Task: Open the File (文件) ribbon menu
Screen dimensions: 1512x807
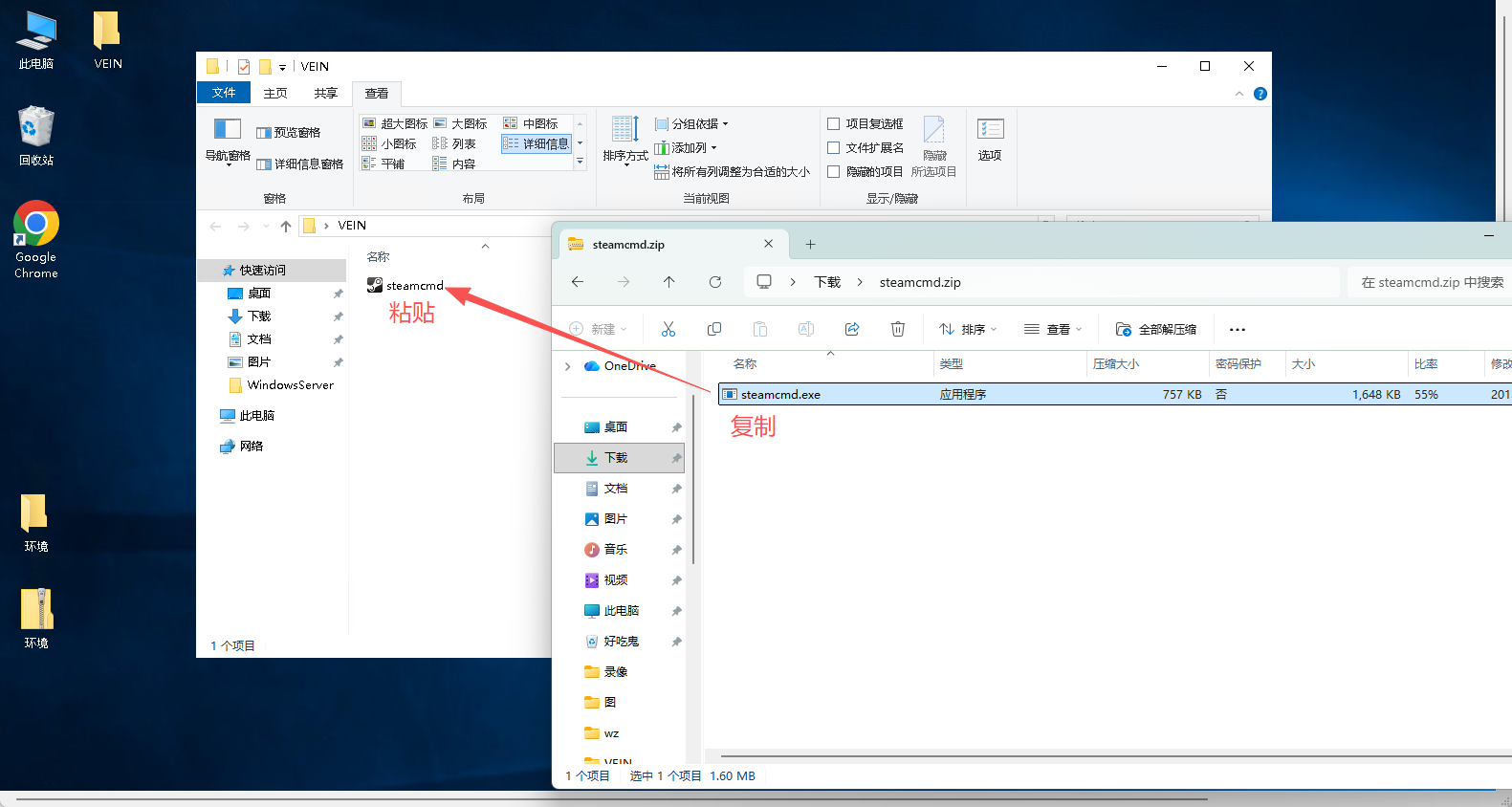Action: tap(224, 93)
